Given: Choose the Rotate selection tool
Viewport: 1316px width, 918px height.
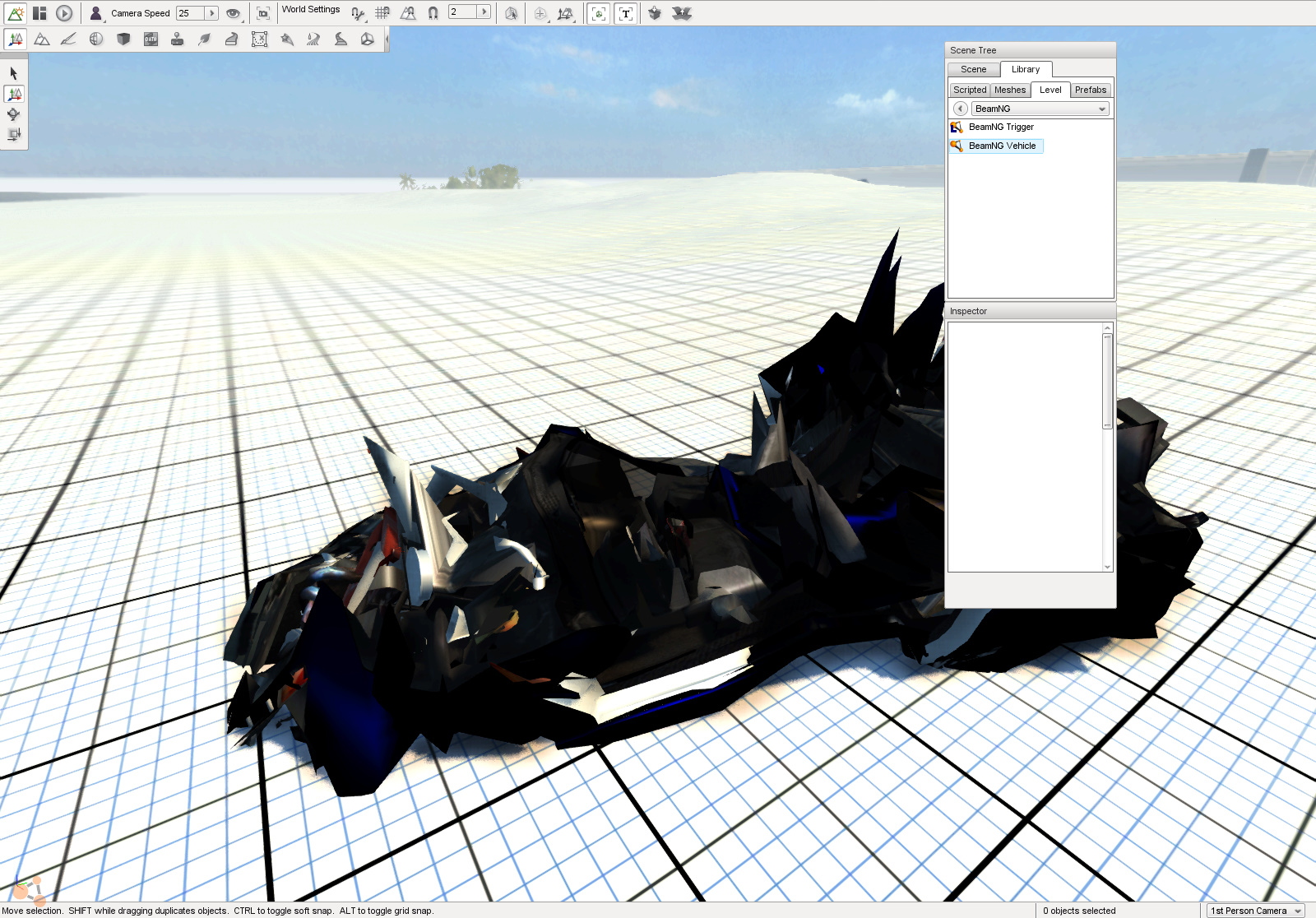Looking at the screenshot, I should pos(14,114).
